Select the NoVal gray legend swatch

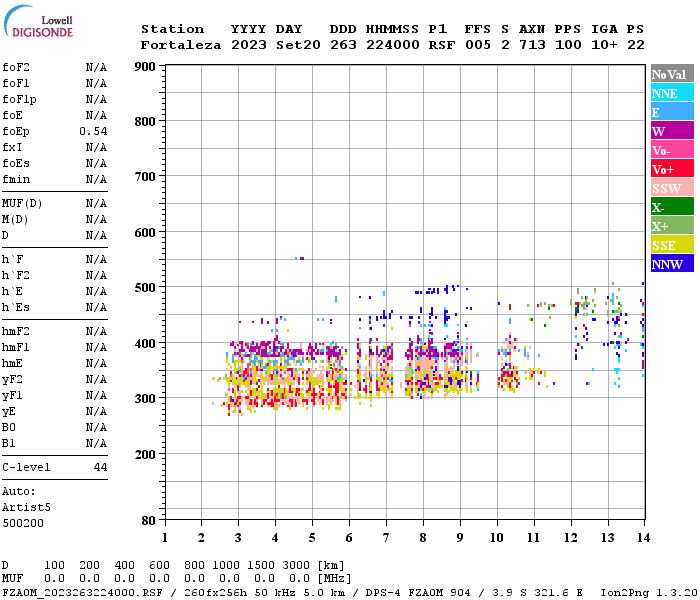[x=672, y=74]
